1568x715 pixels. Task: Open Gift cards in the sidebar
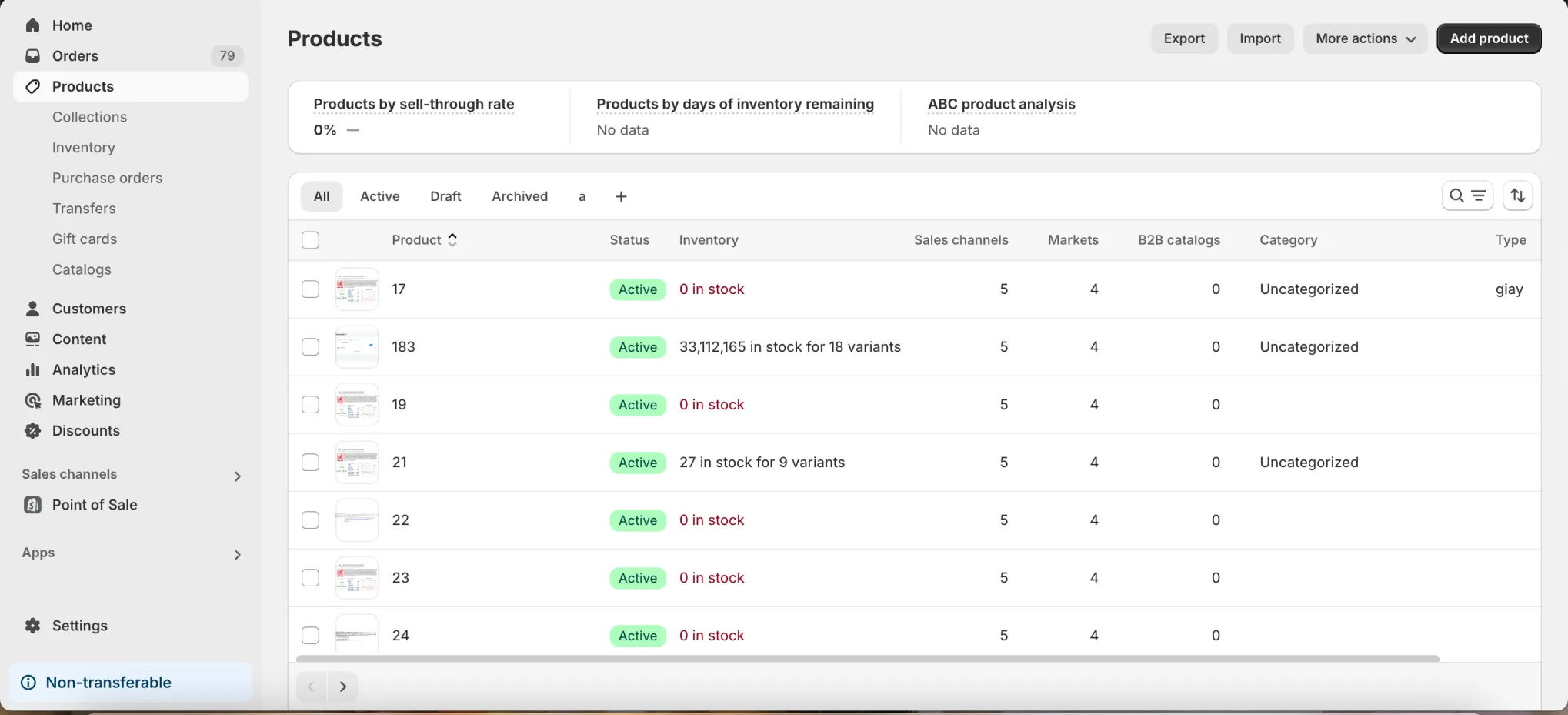click(x=85, y=239)
